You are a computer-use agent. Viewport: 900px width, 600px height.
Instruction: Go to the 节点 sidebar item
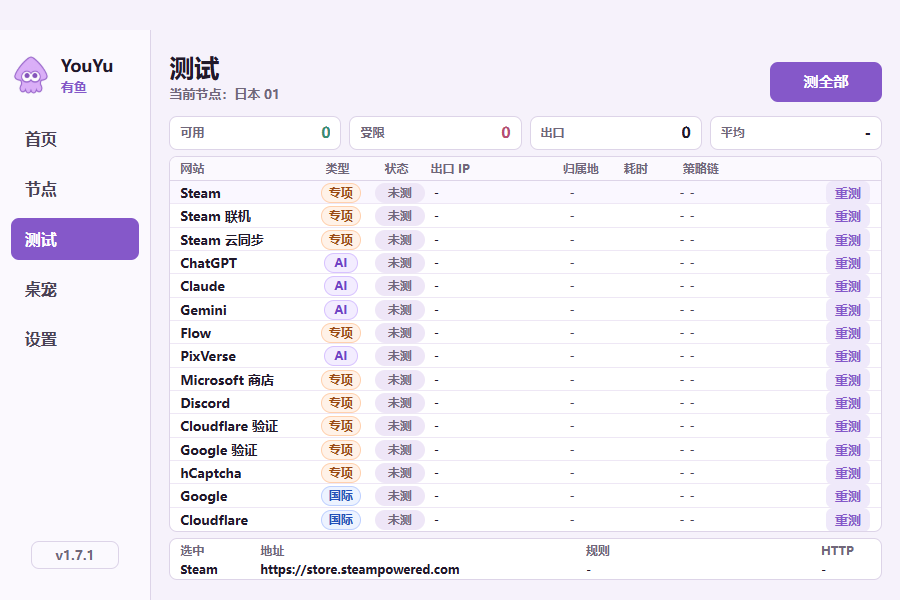tap(75, 189)
